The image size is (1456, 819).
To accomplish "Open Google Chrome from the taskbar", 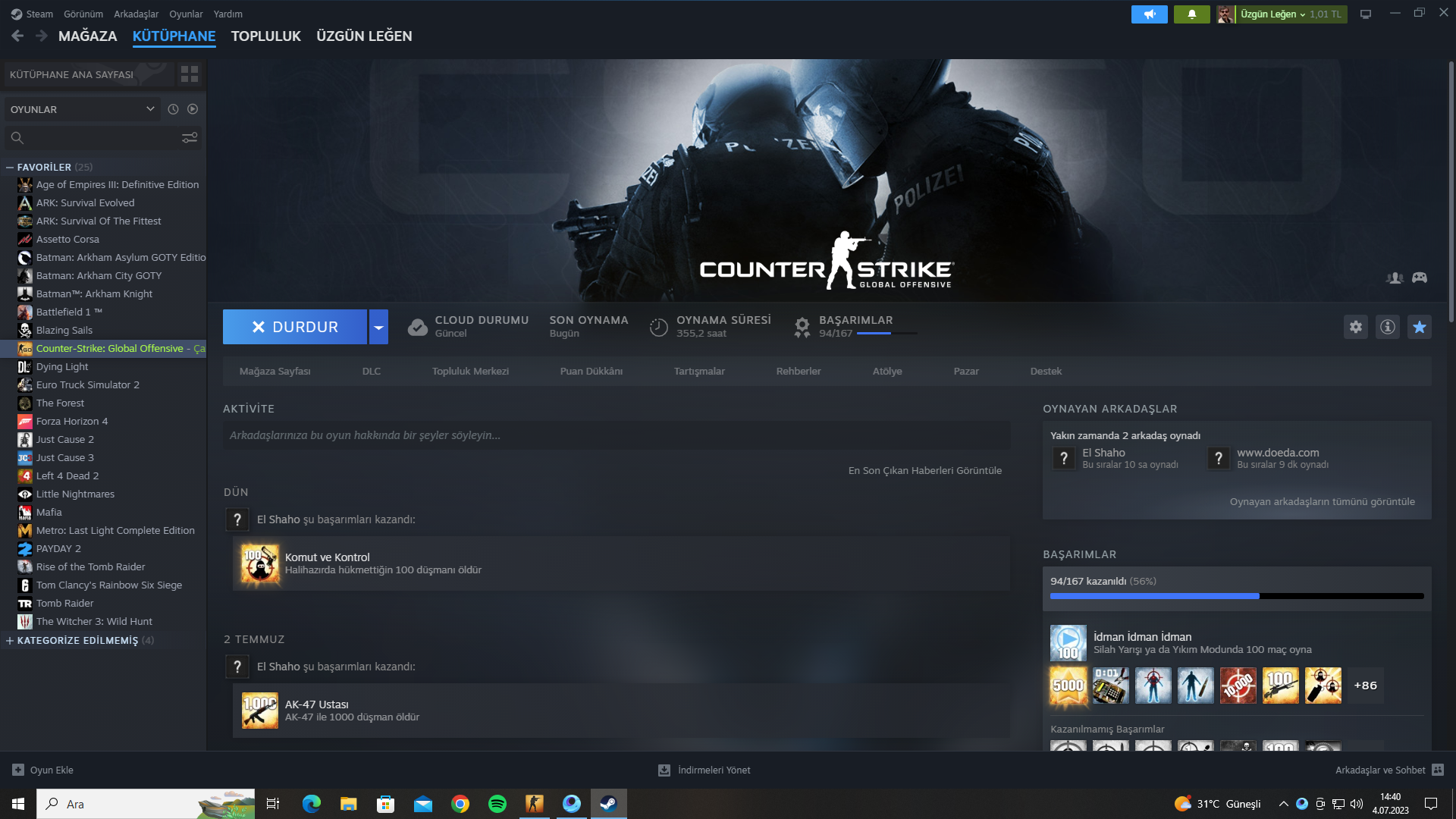I will tap(460, 804).
